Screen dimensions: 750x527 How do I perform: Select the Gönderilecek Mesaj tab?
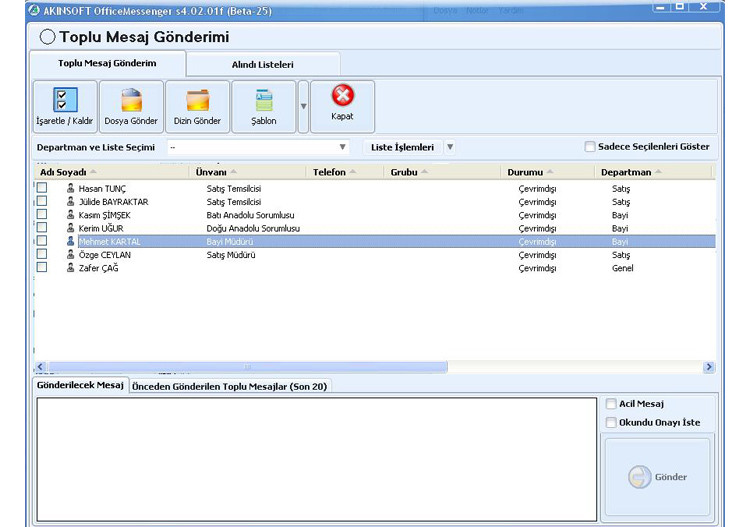80,385
